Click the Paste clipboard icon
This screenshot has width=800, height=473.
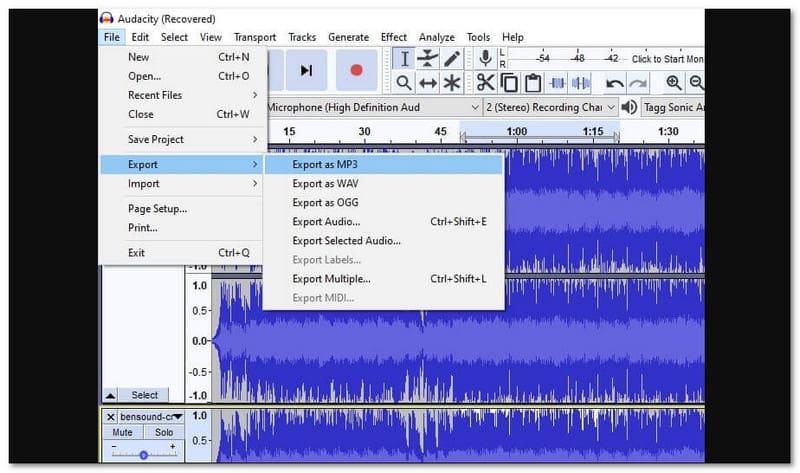(x=533, y=83)
